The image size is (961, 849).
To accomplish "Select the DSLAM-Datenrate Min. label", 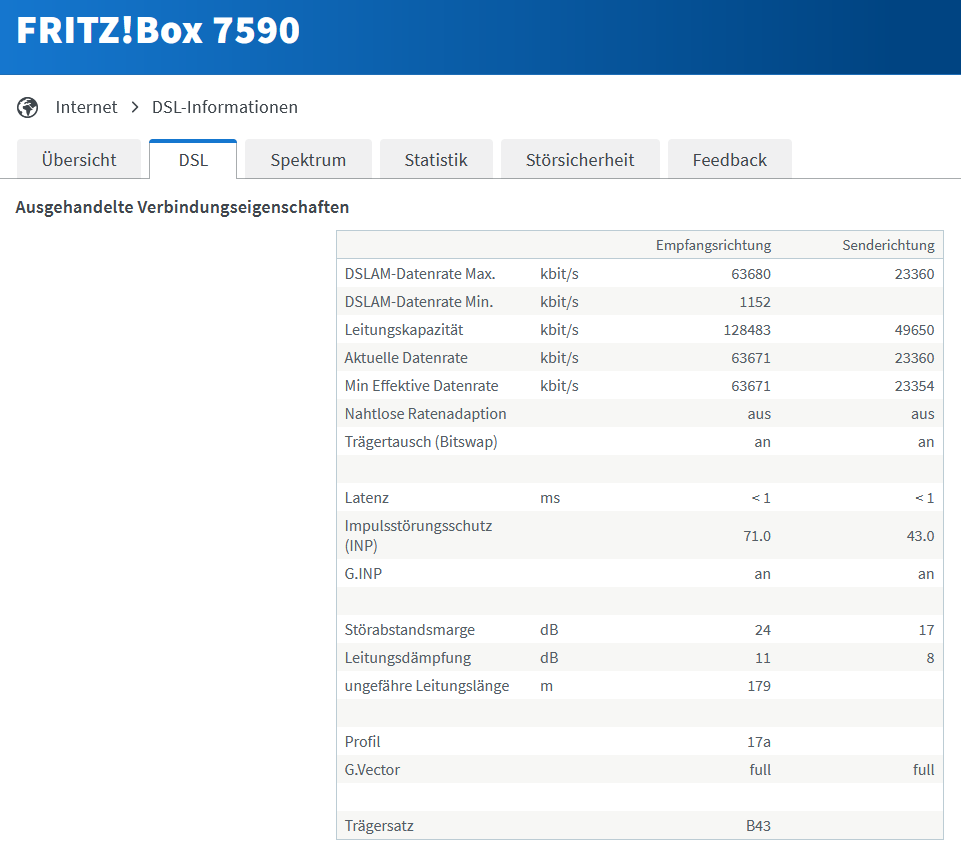I will pos(419,302).
